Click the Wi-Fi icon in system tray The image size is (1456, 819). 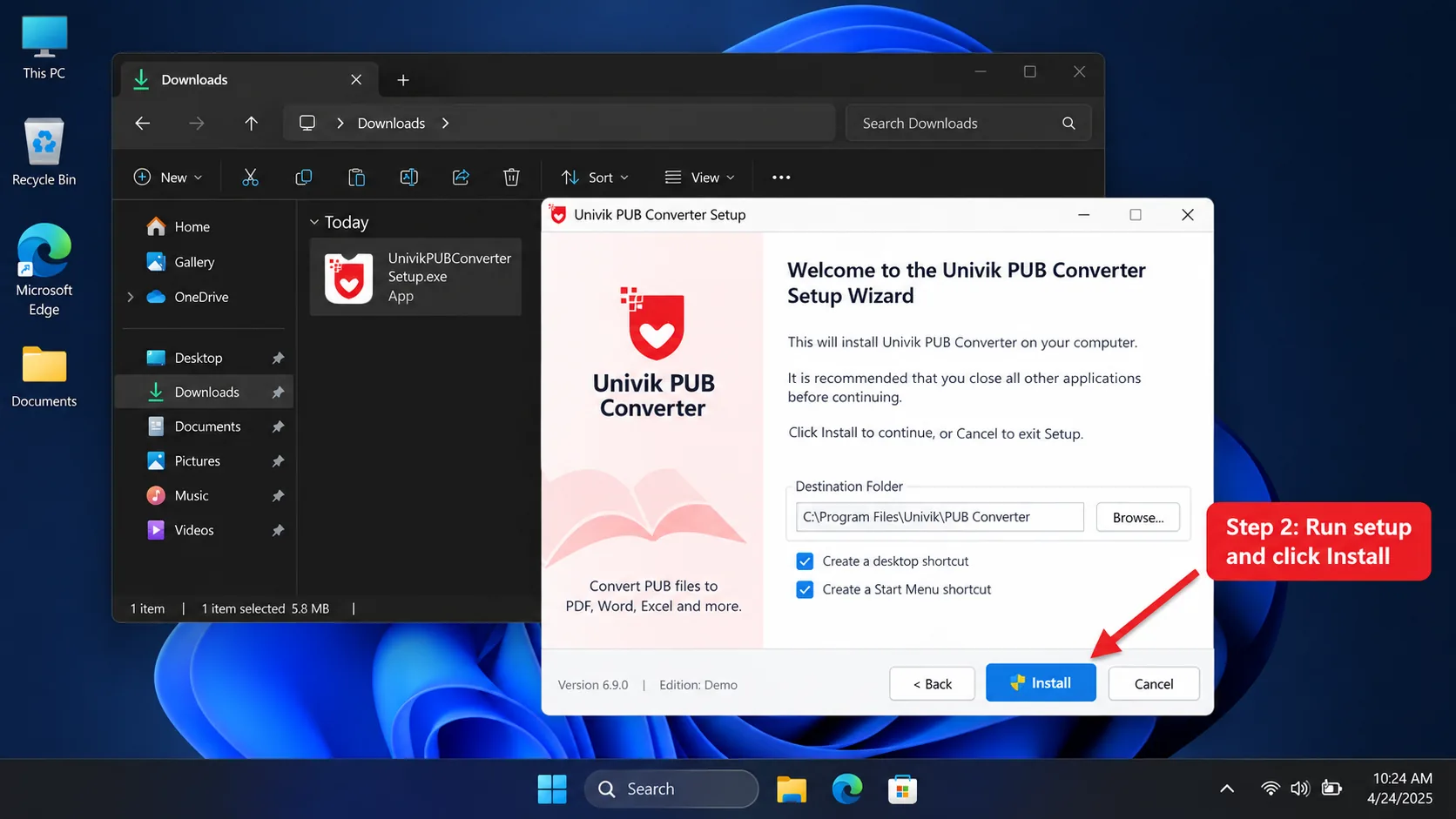[1271, 789]
